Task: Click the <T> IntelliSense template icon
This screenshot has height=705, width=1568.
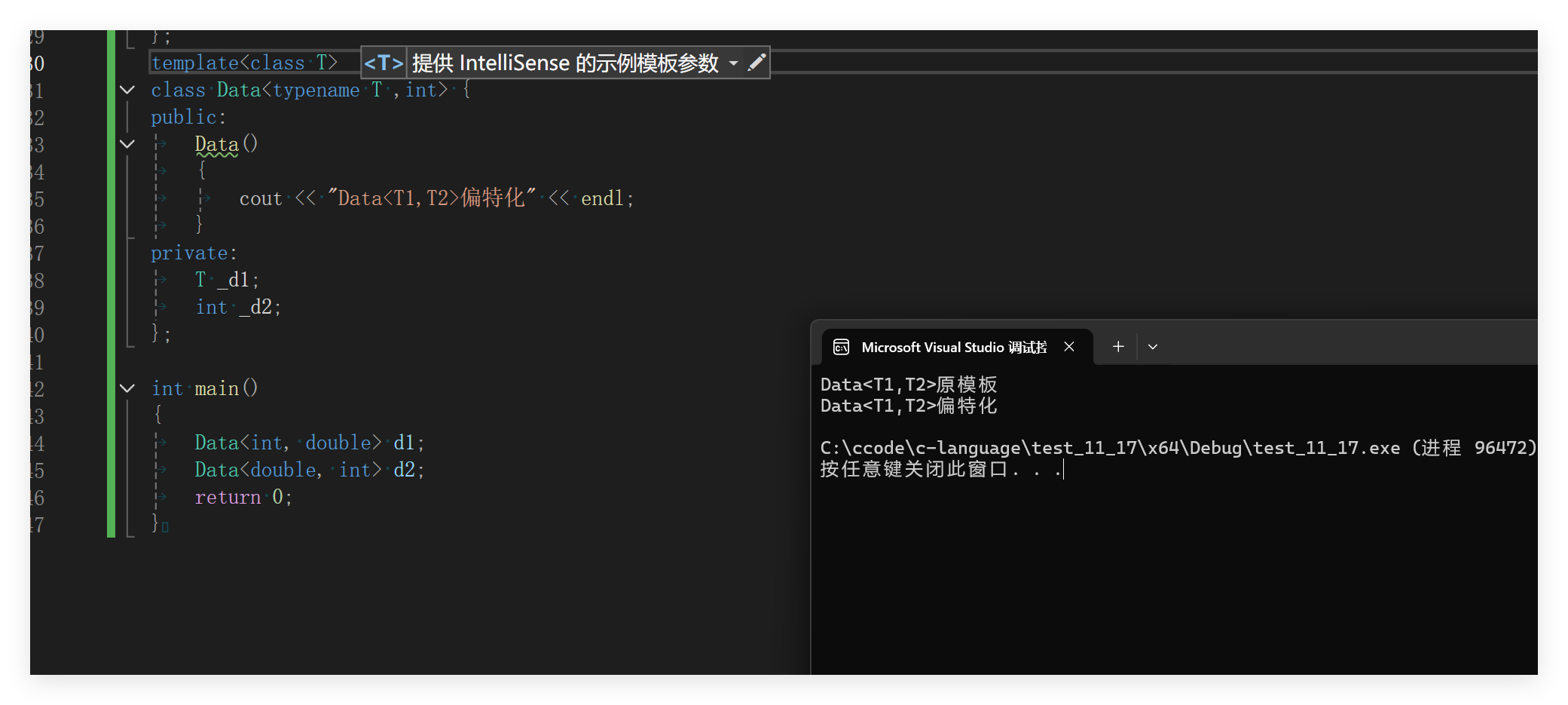Action: (x=384, y=63)
